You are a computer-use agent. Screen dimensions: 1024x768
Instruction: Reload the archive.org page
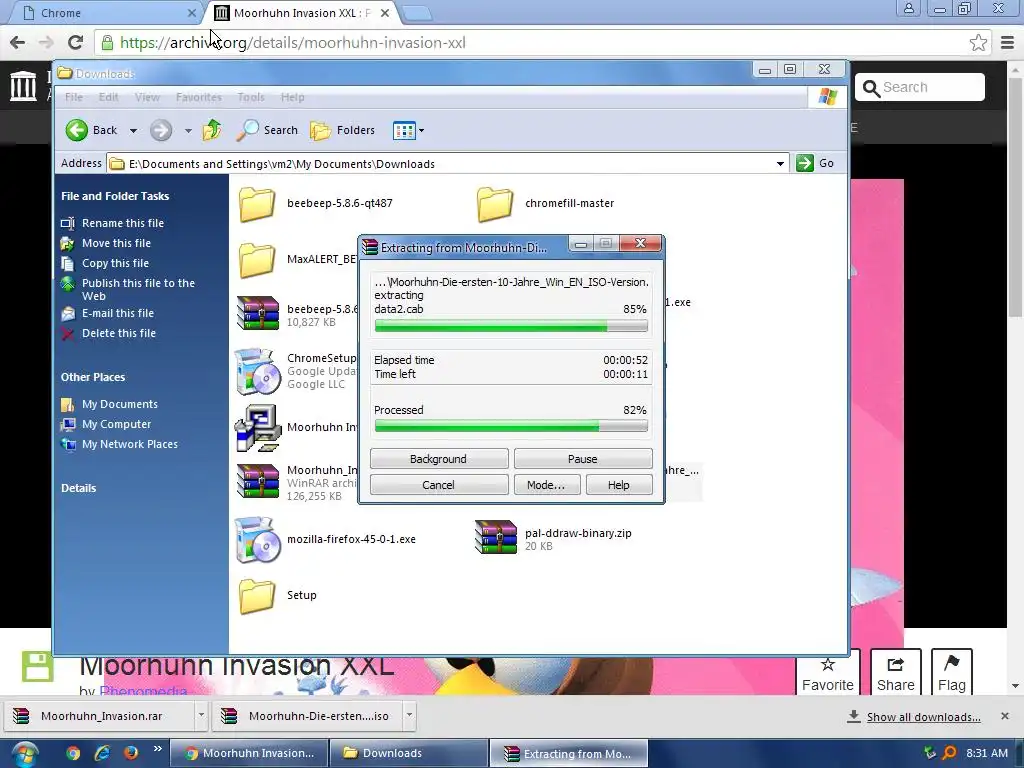[75, 42]
